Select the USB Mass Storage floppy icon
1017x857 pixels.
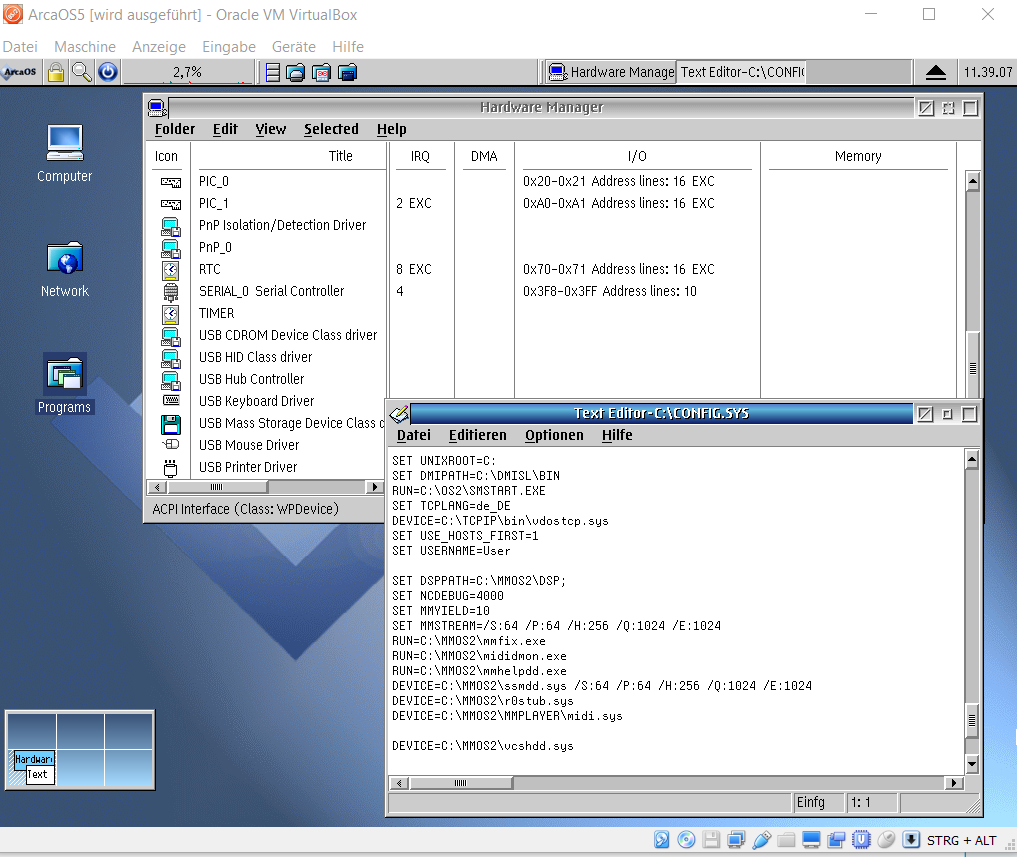pos(171,424)
